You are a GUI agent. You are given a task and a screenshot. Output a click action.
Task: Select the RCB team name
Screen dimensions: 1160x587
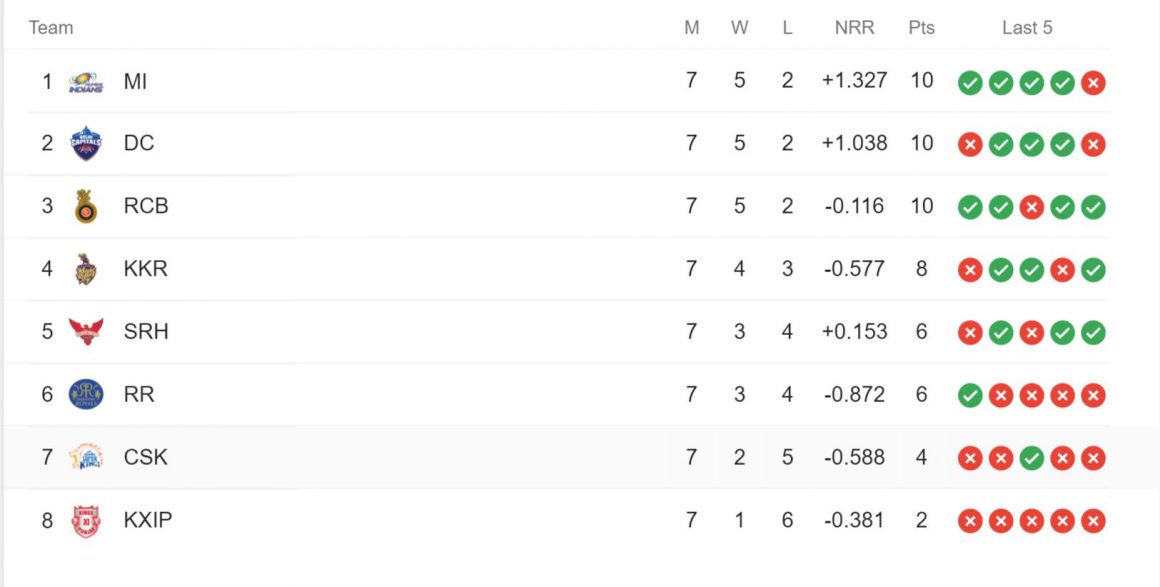coord(146,206)
